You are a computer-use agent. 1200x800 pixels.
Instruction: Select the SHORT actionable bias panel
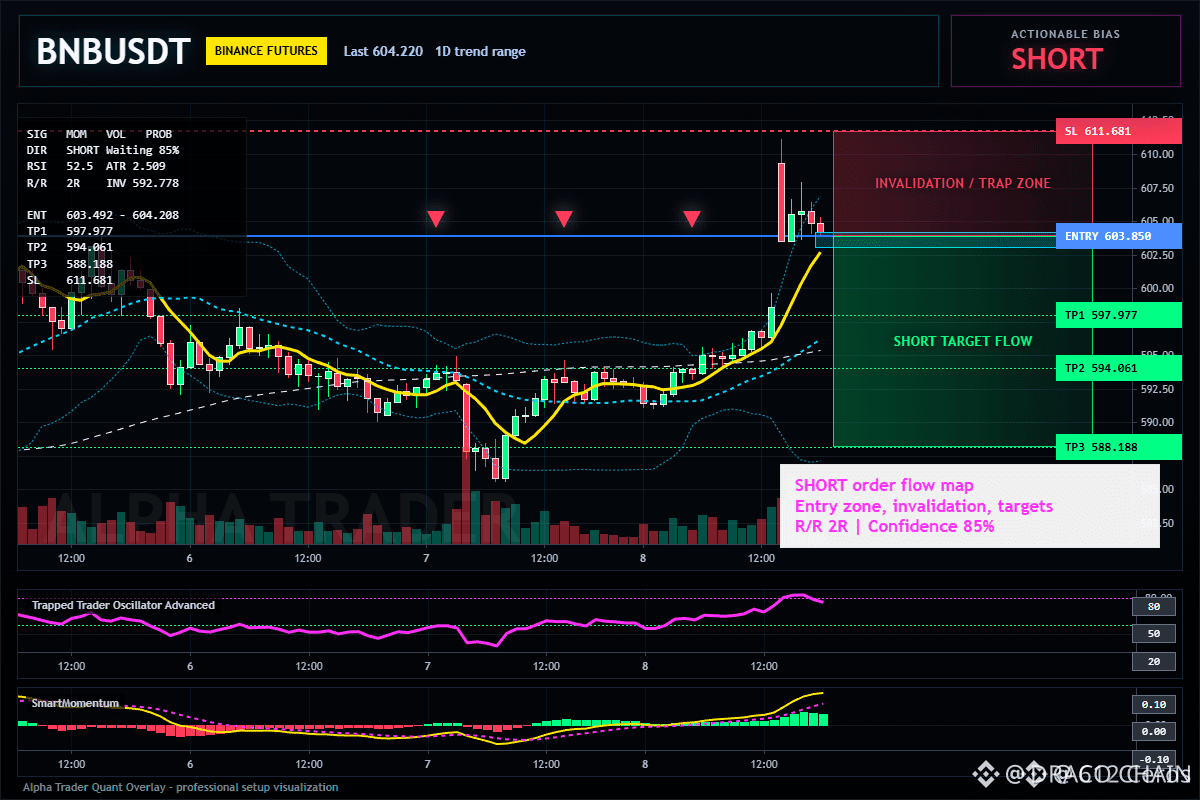pyautogui.click(x=1065, y=50)
